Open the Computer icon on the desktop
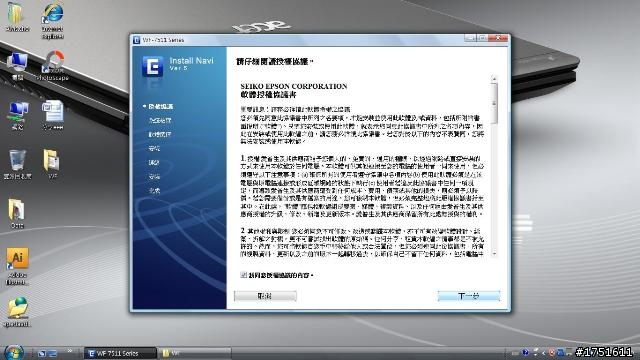Screen dimensions: 640x360 [x=17, y=65]
